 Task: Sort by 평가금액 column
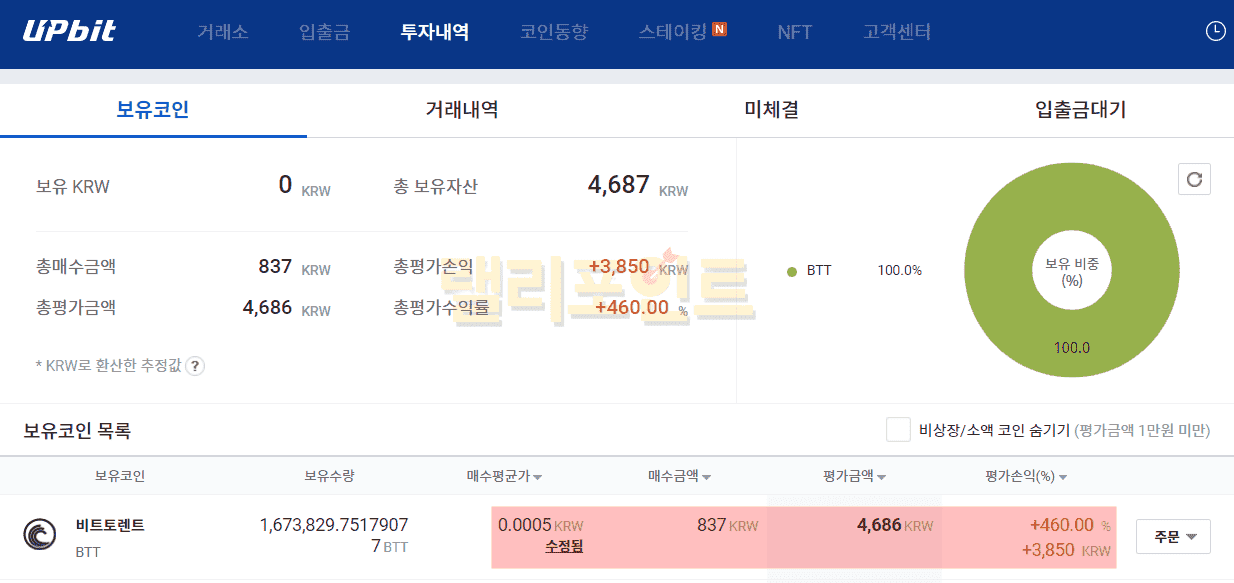[853, 476]
